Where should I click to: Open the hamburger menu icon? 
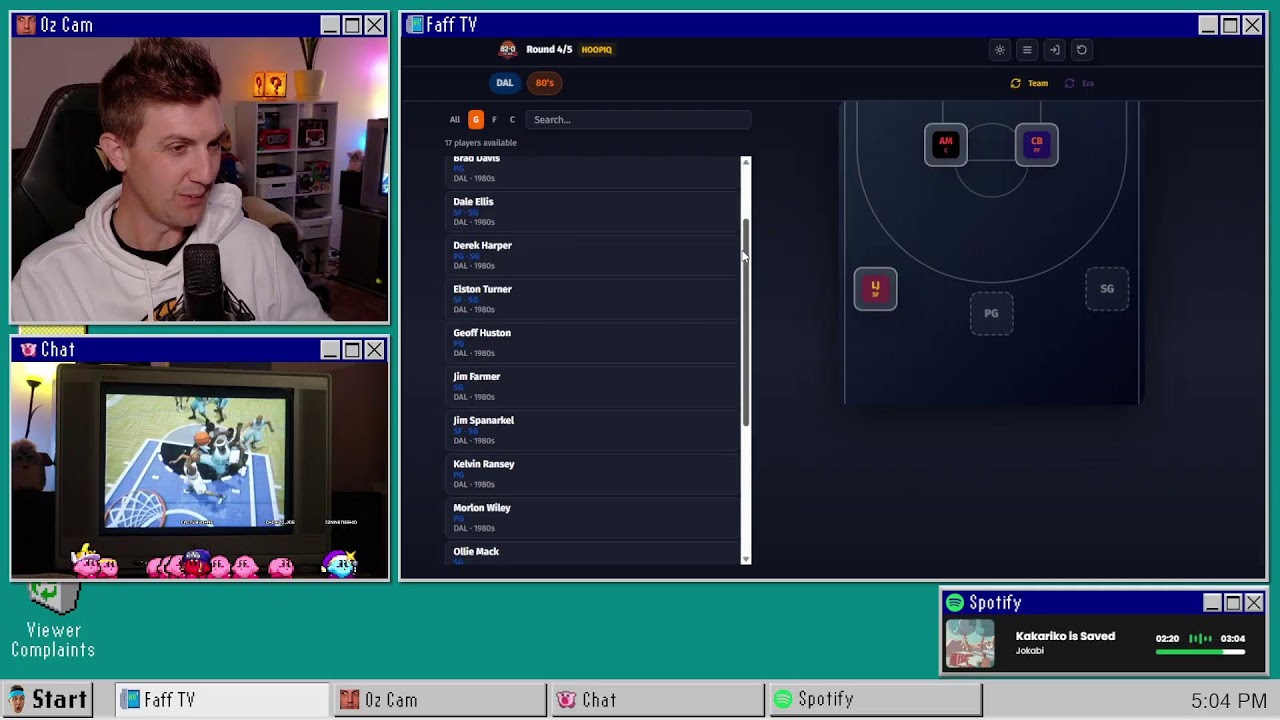point(1027,50)
